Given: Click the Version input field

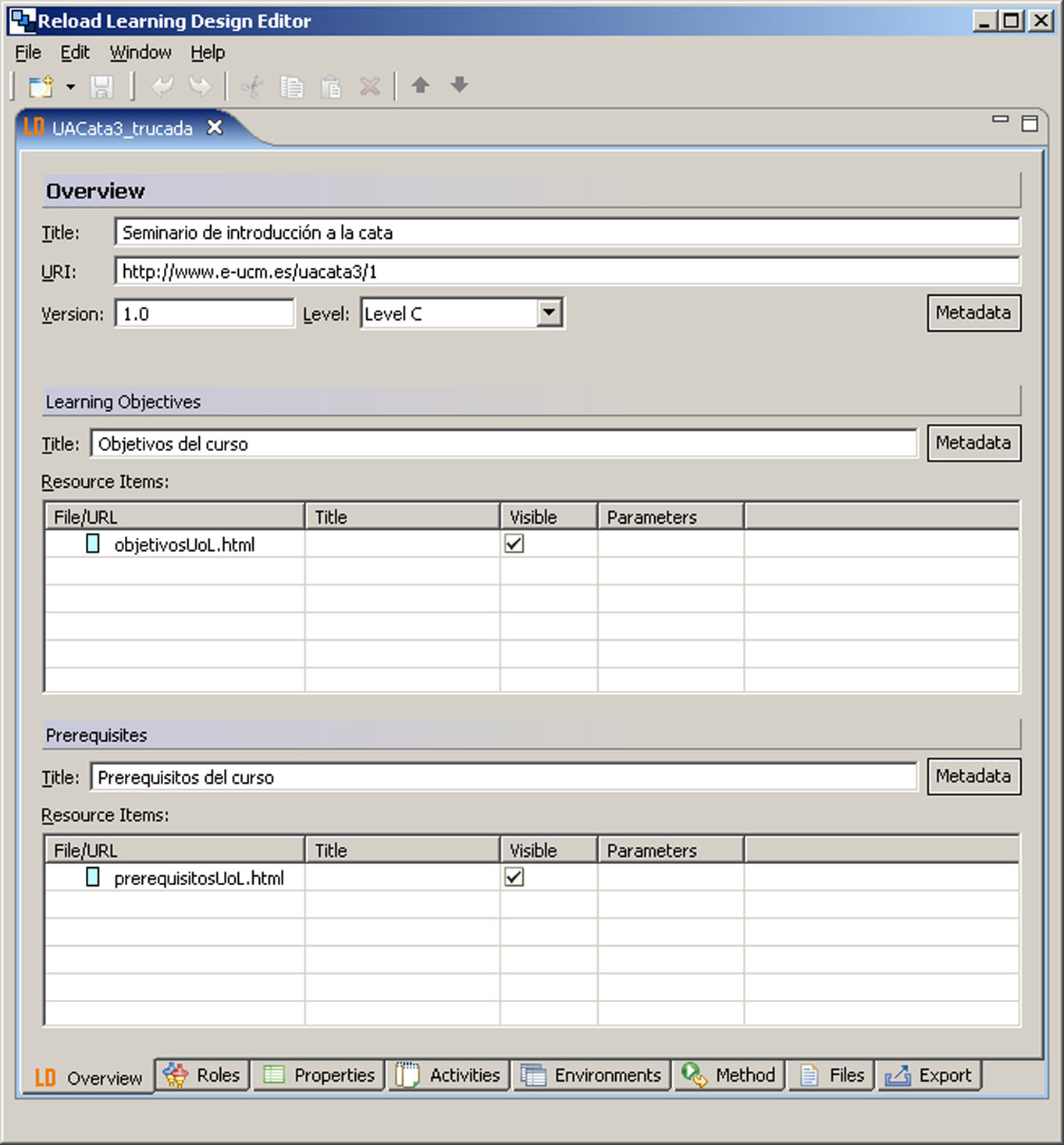Looking at the screenshot, I should pos(205,314).
